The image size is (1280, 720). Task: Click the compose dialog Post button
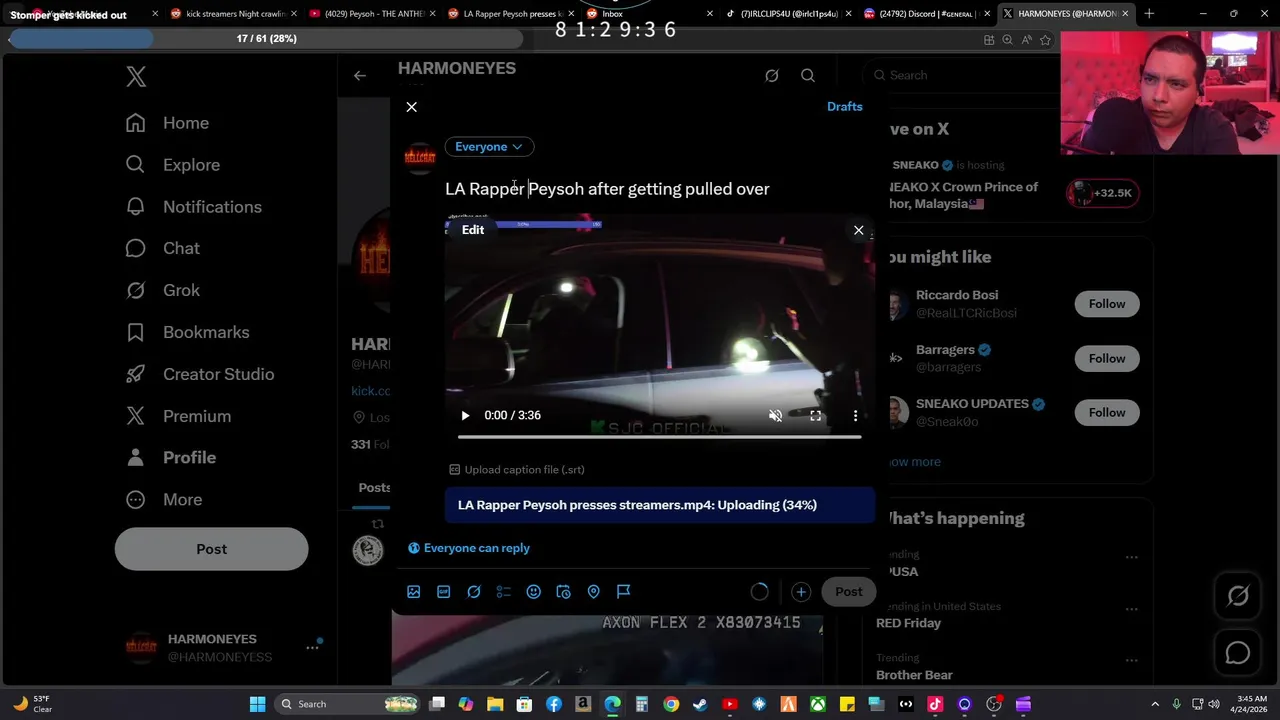(848, 592)
